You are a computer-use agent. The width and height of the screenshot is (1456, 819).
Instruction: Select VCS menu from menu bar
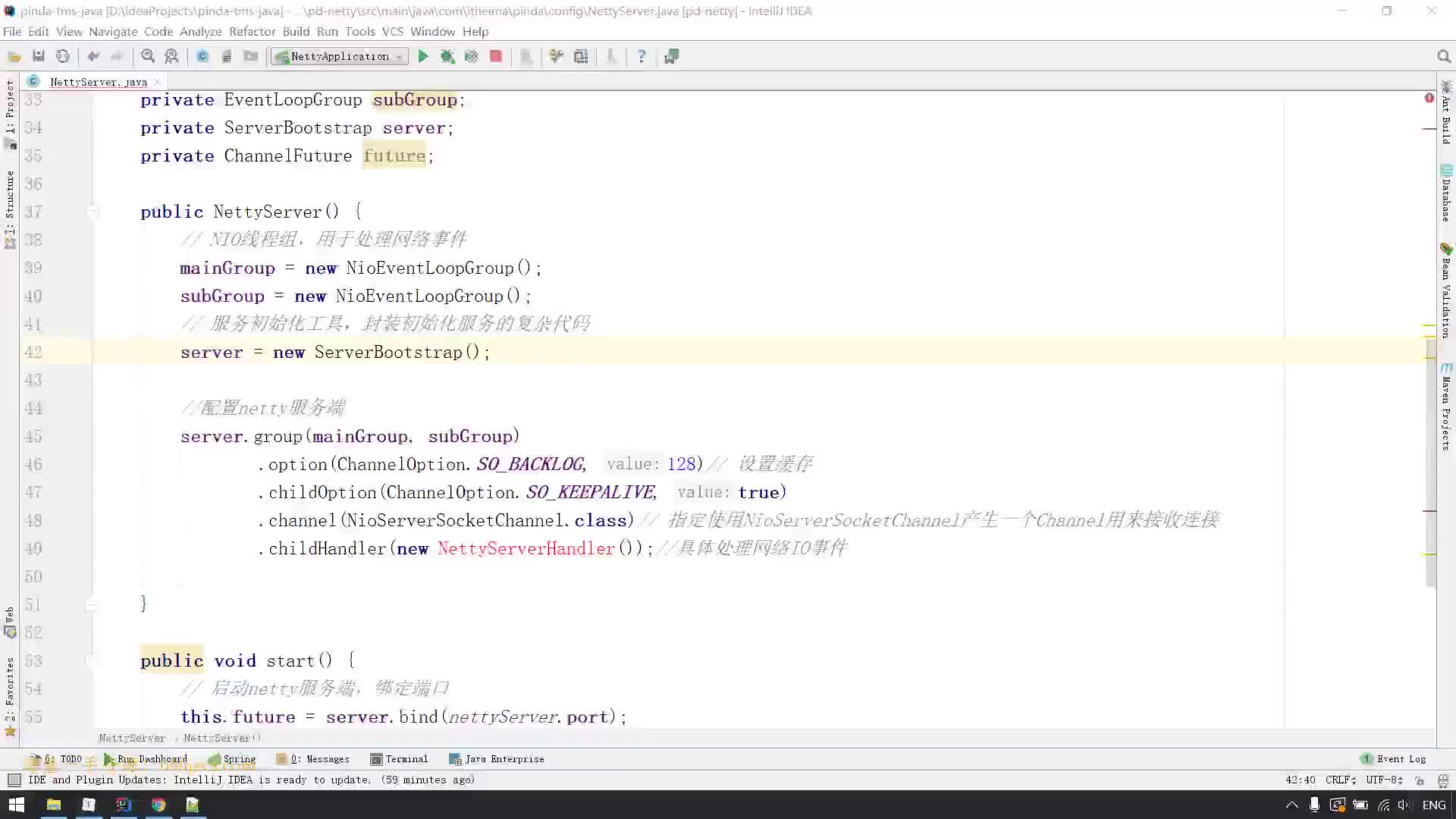tap(392, 31)
